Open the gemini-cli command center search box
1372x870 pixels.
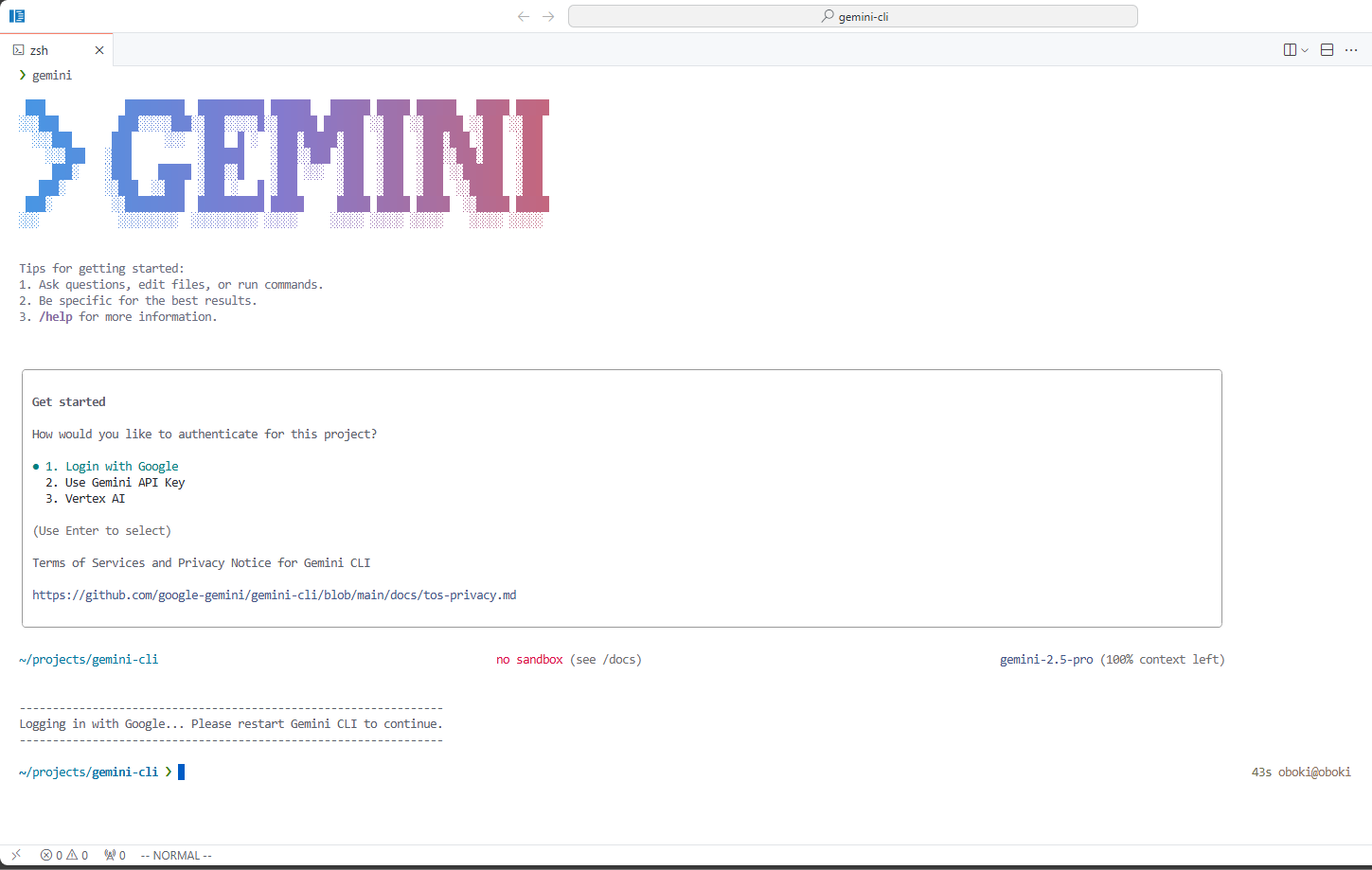point(852,16)
